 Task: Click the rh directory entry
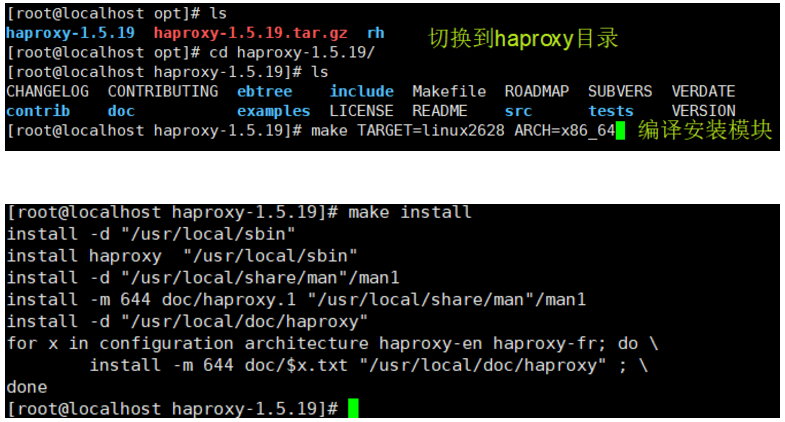point(375,33)
